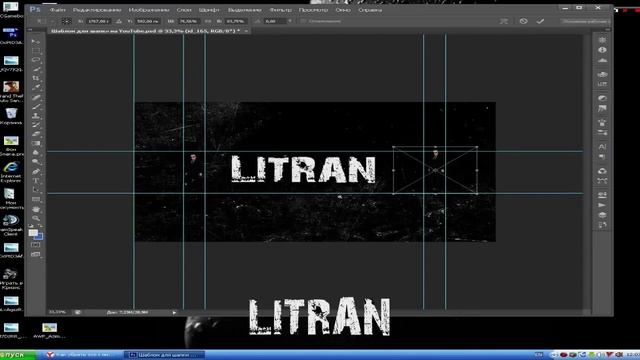Select the Clone Stamp tool

click(36, 116)
